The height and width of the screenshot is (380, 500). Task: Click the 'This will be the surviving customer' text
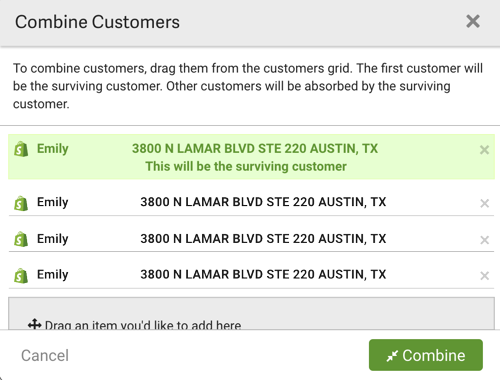tap(246, 166)
